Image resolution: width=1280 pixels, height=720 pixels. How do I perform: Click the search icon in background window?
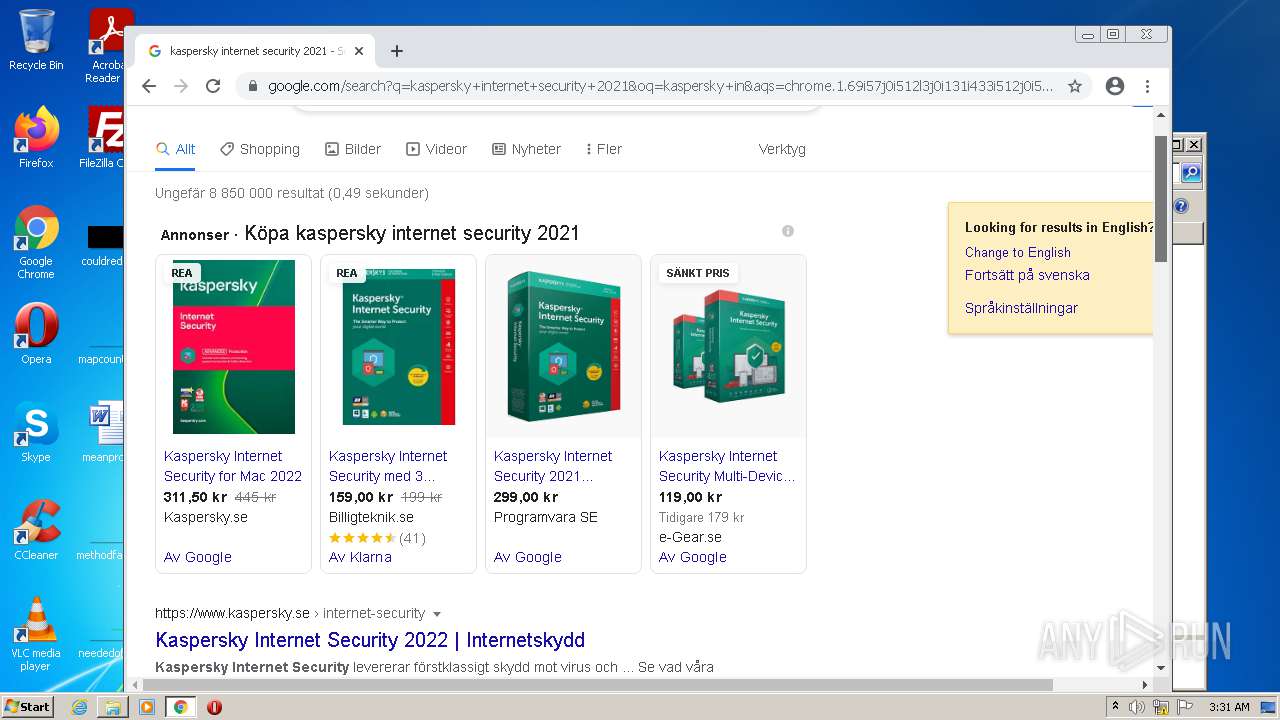[x=1190, y=173]
